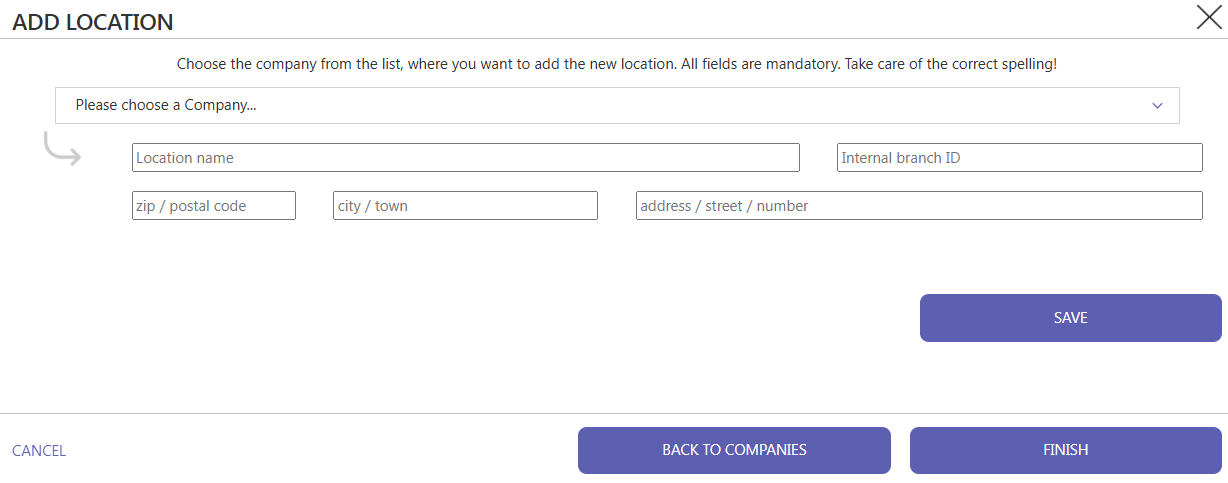Cancel adding the location
Viewport: 1228px width, 483px height.
pos(39,451)
